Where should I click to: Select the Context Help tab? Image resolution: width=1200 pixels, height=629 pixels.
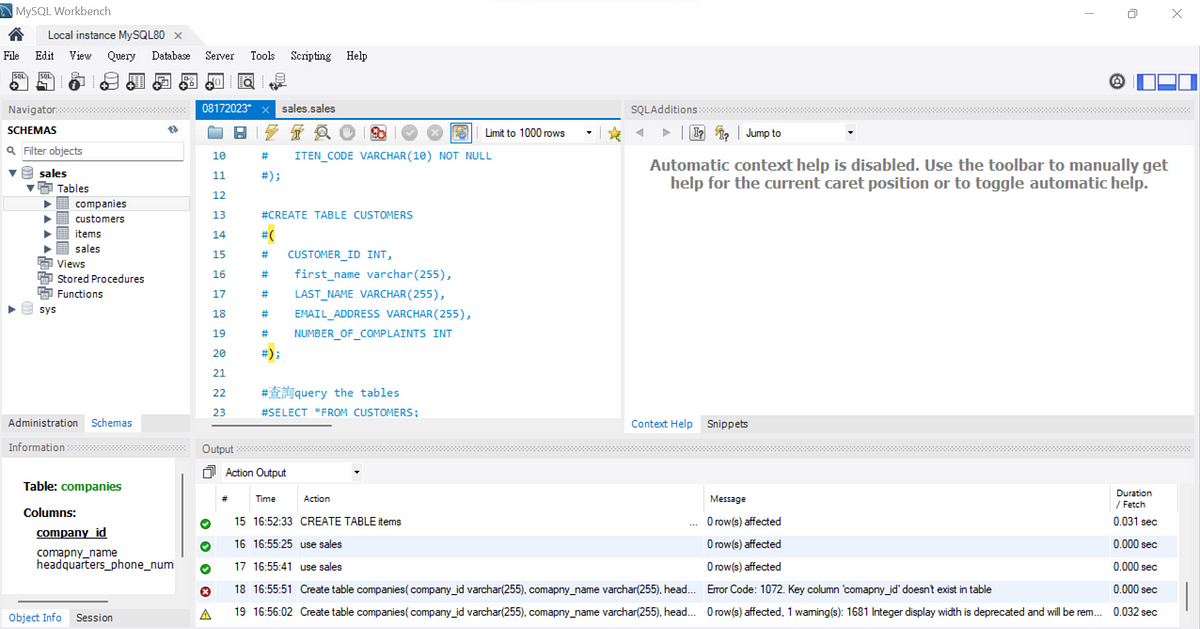(x=662, y=424)
